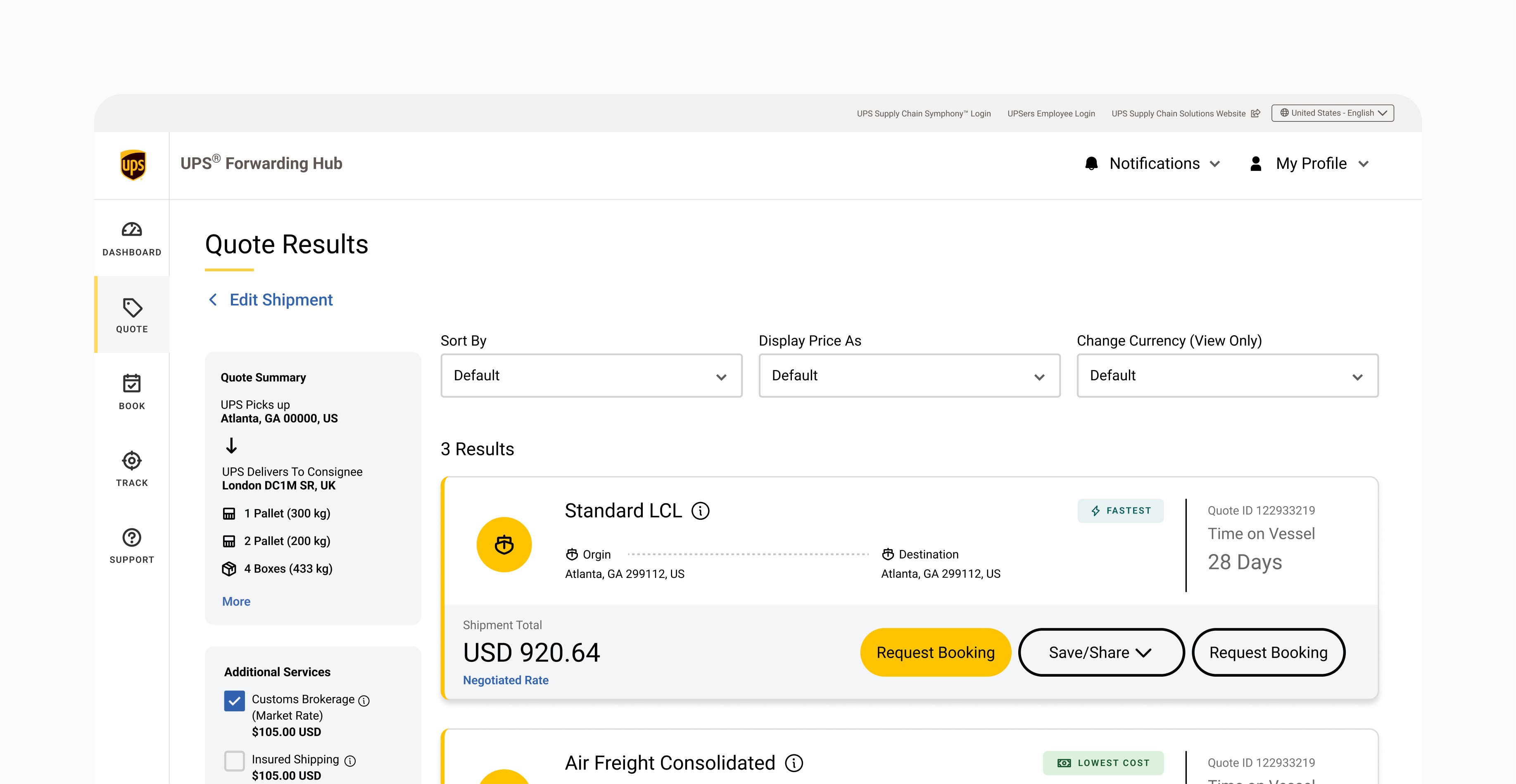Click Standard LCL info icon
Screen dimensions: 1516x784
(700, 511)
